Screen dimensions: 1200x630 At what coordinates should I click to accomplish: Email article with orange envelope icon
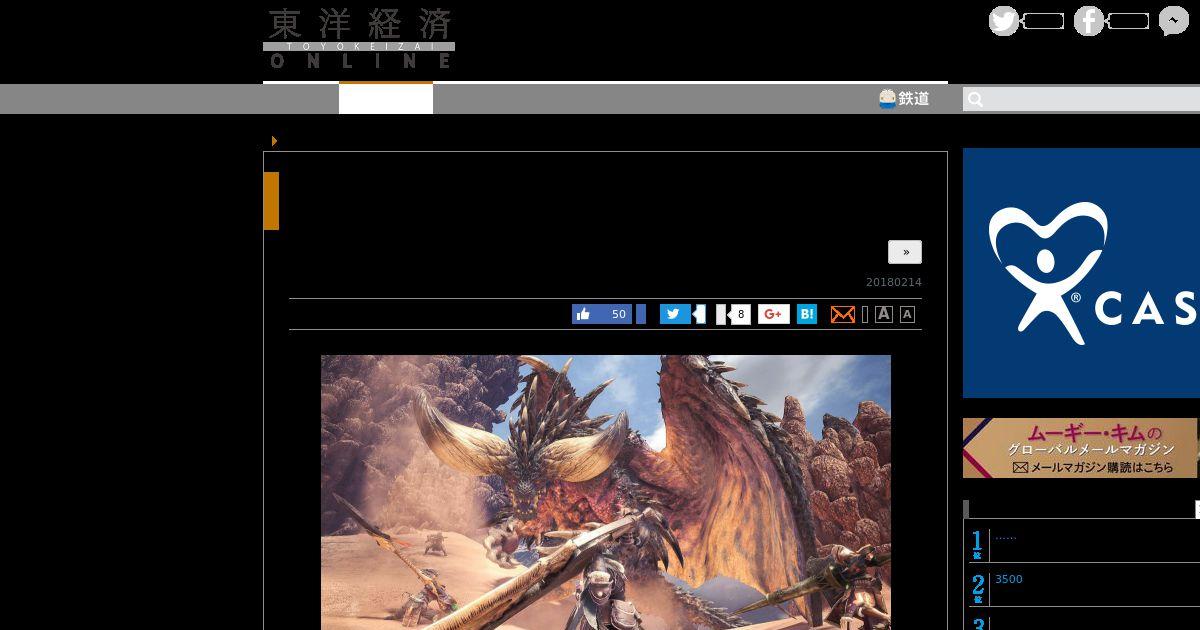843,314
